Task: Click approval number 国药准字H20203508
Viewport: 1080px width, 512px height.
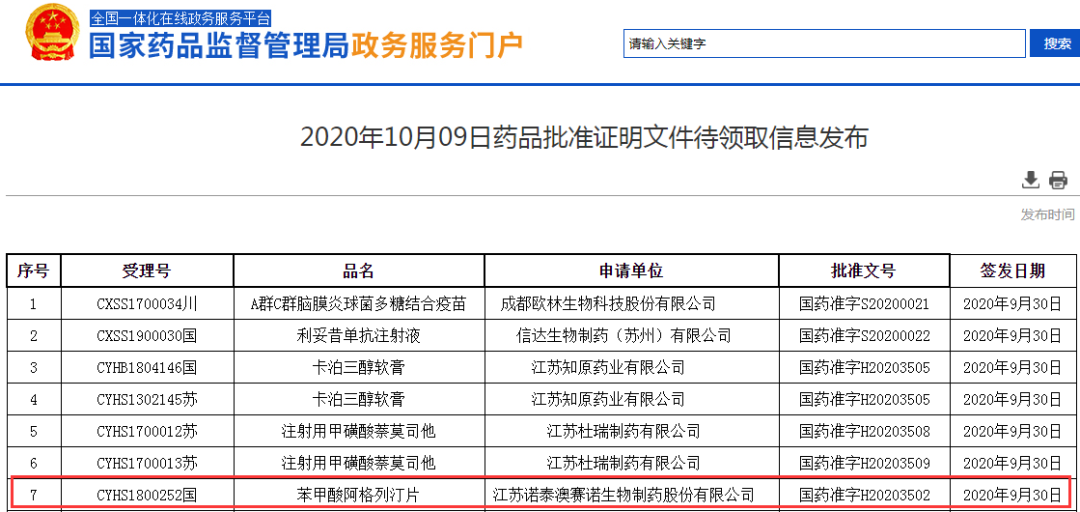Action: (x=864, y=431)
